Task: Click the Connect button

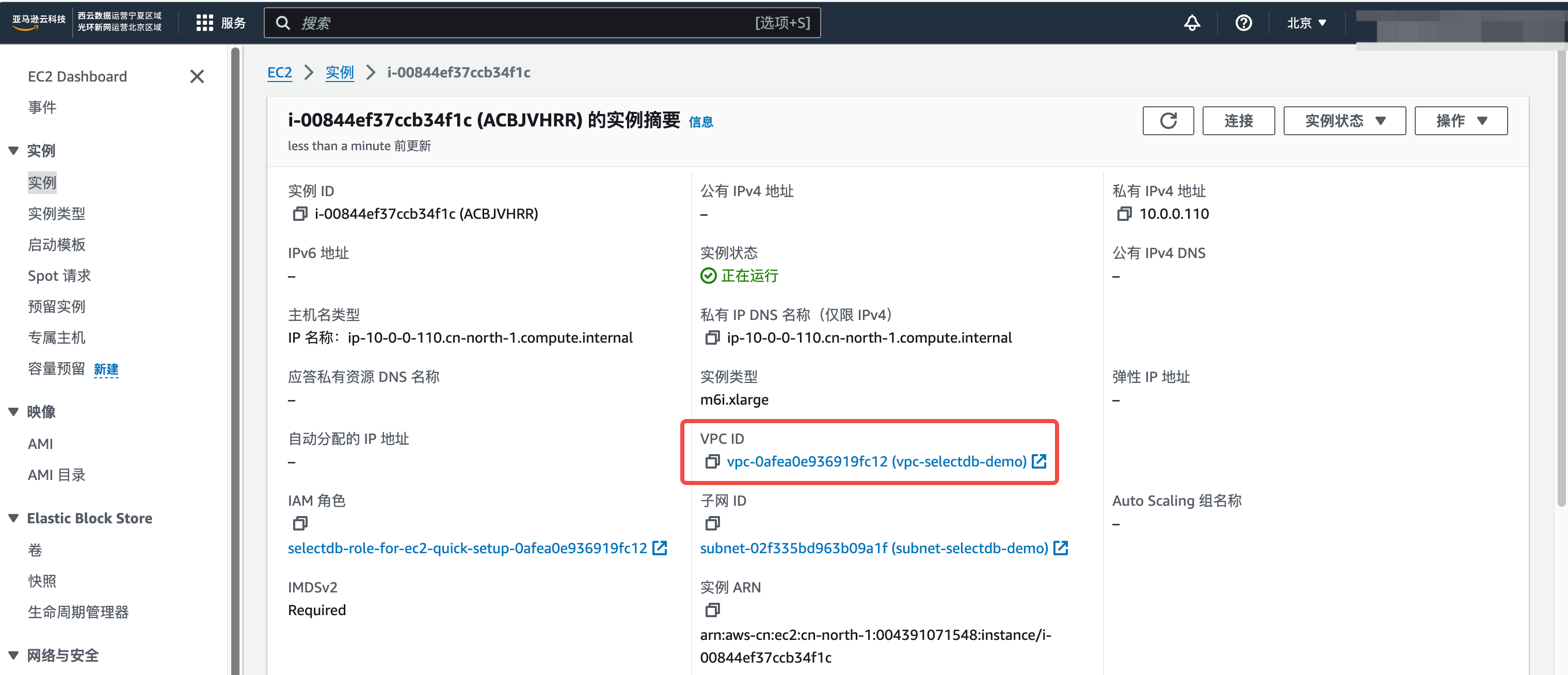Action: click(x=1238, y=121)
